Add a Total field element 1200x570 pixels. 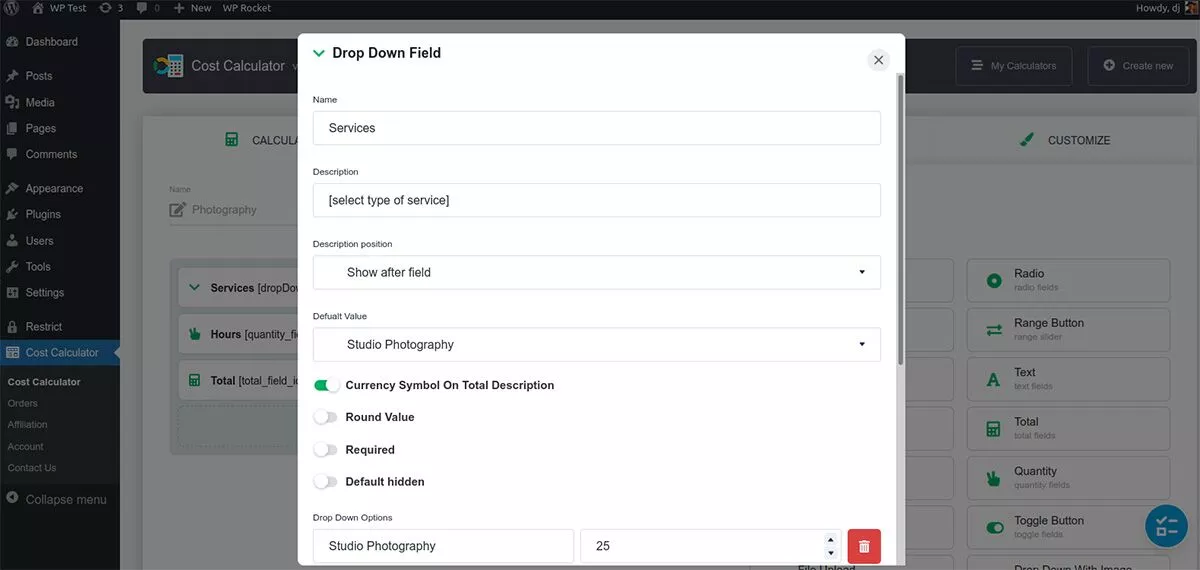click(1068, 428)
